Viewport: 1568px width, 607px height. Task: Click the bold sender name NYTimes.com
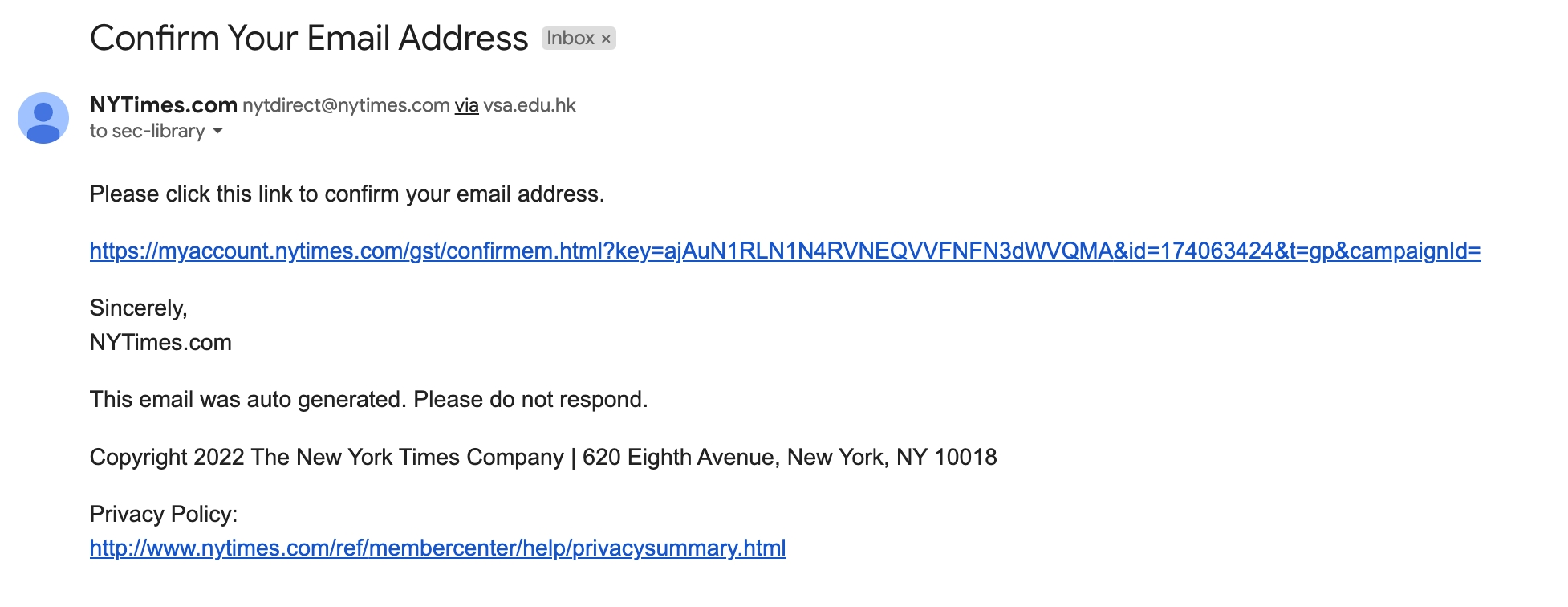click(164, 104)
